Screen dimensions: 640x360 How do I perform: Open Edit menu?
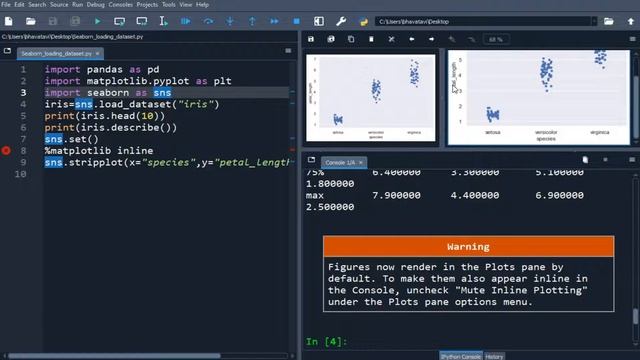19,4
